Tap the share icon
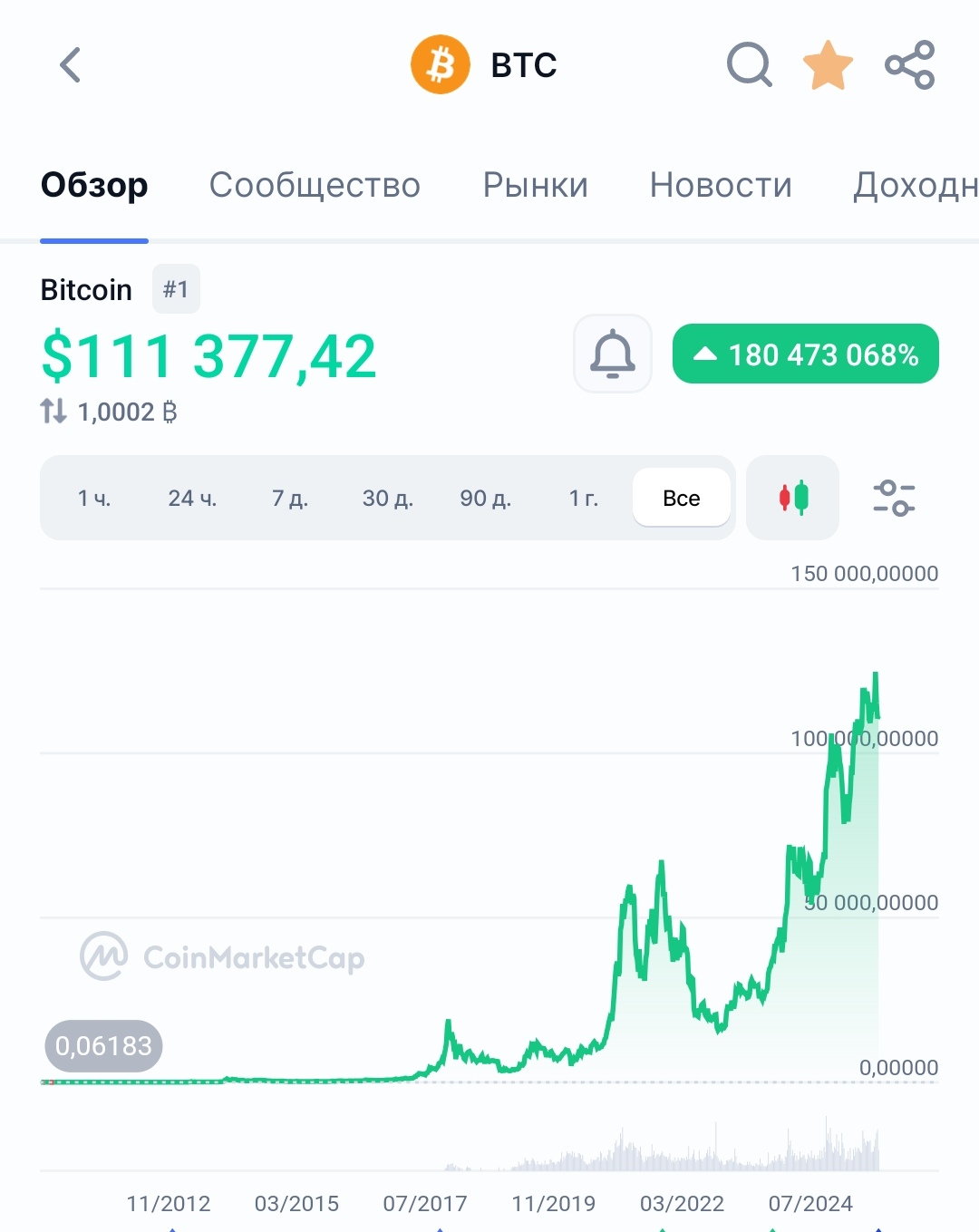Viewport: 979px width, 1232px height. [909, 65]
